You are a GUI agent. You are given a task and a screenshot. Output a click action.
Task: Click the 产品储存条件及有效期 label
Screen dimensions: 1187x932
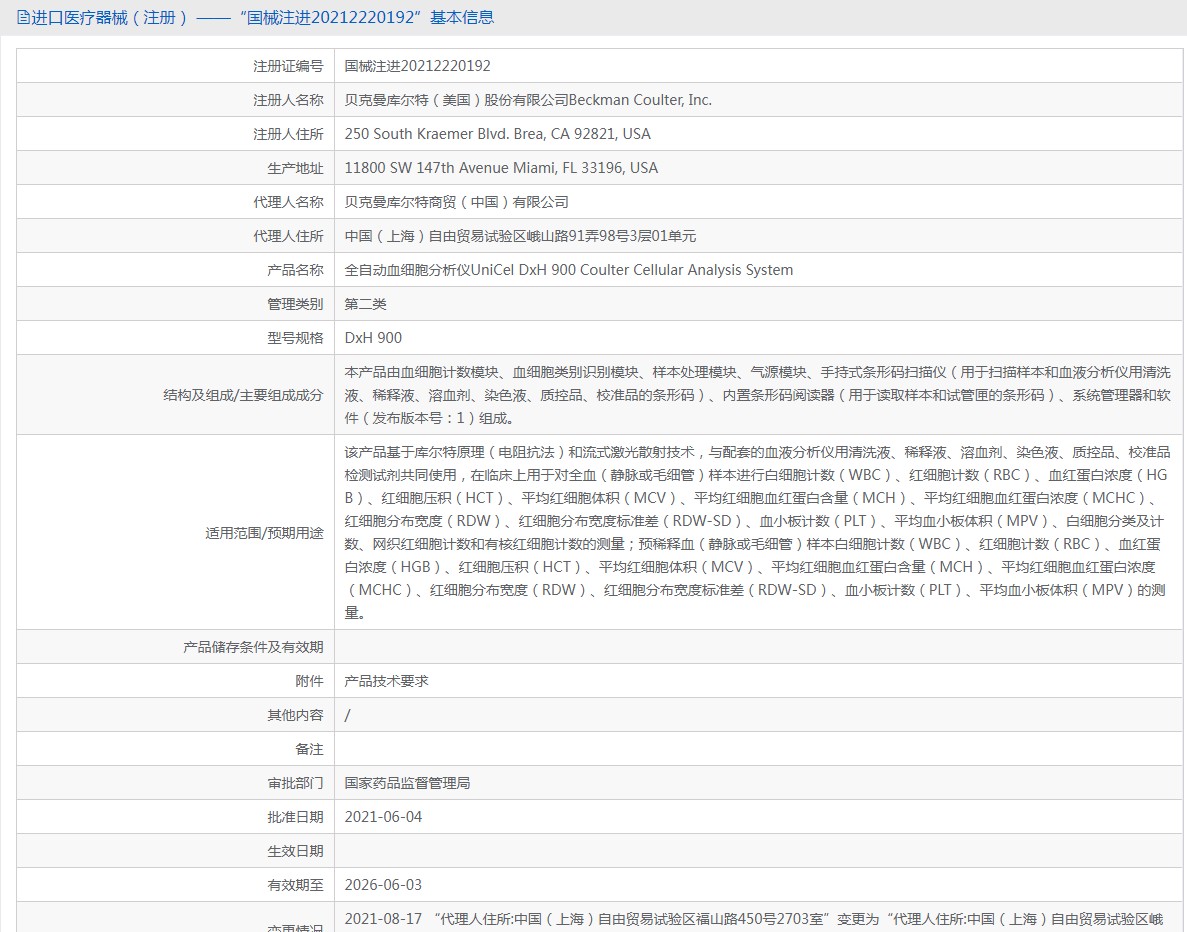(x=254, y=647)
